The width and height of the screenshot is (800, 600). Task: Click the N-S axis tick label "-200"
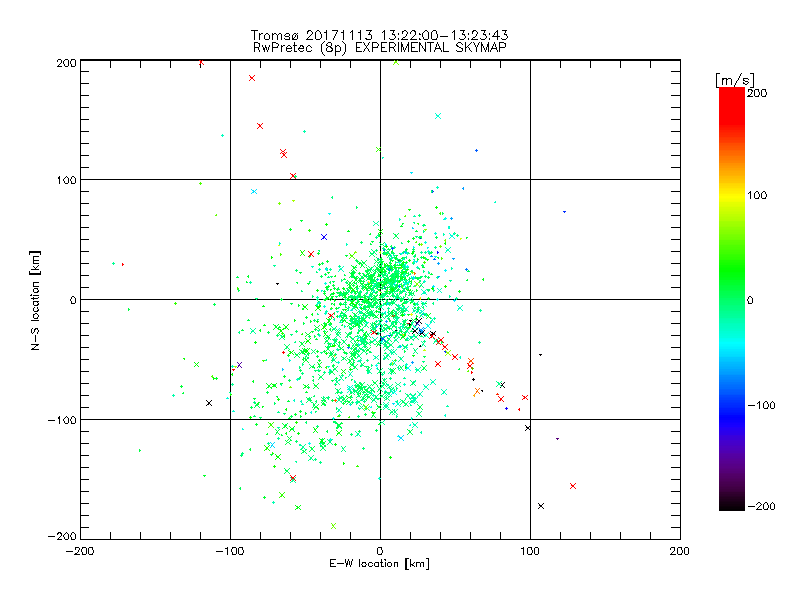point(62,537)
